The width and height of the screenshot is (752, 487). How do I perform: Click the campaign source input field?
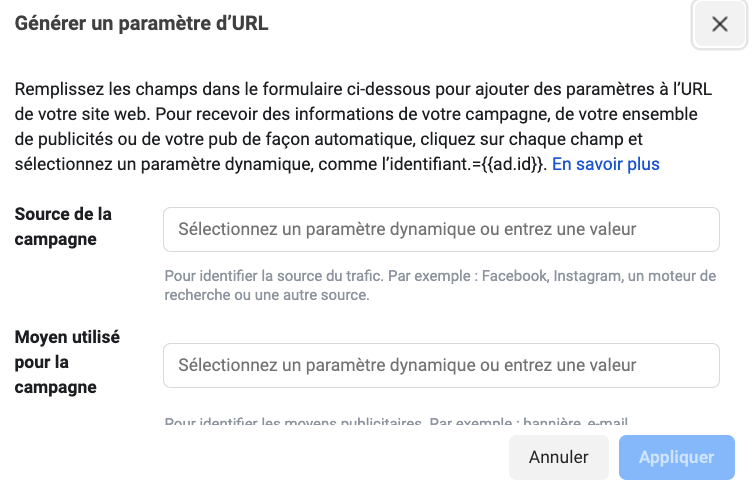pos(441,229)
